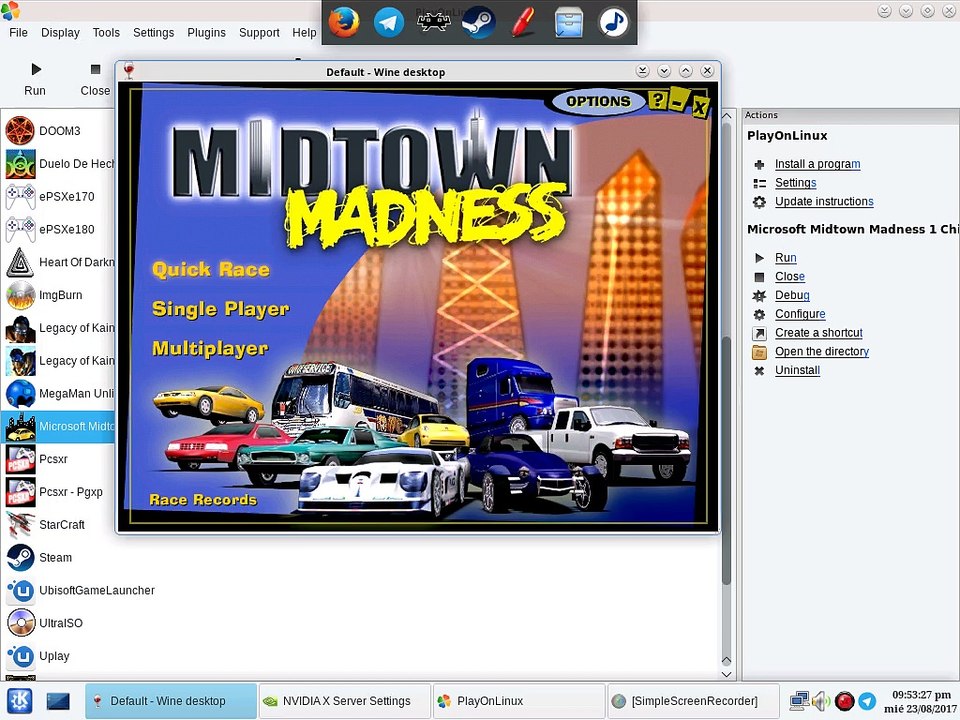Screen dimensions: 960x720
Task: Open the music note player in dock
Action: pyautogui.click(x=613, y=23)
